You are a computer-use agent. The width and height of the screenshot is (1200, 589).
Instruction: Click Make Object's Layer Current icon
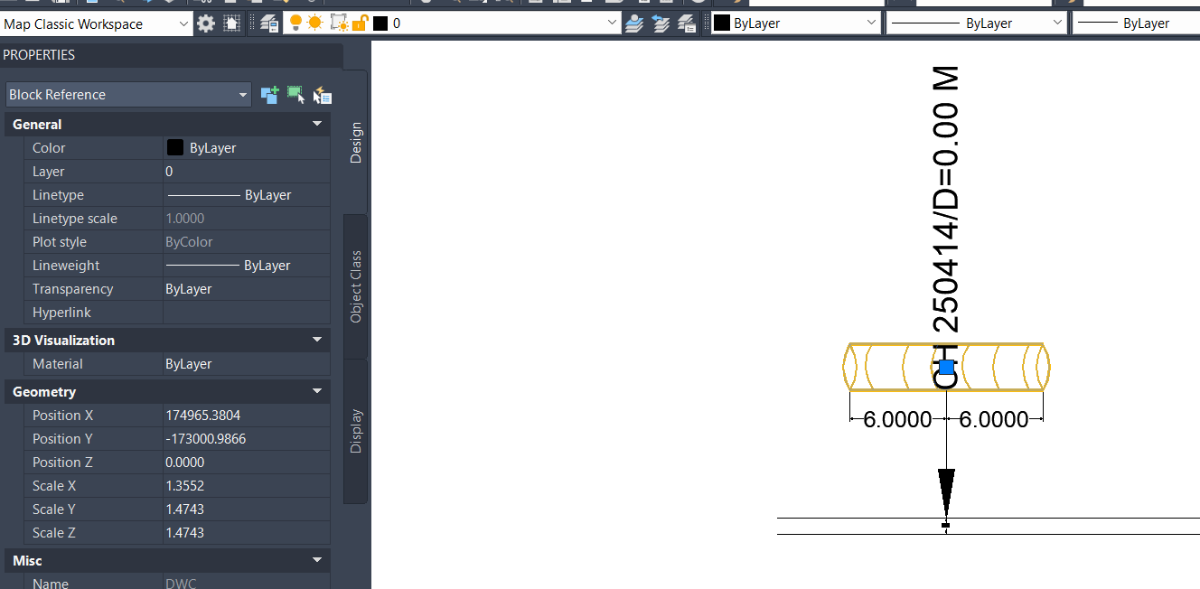coord(634,23)
